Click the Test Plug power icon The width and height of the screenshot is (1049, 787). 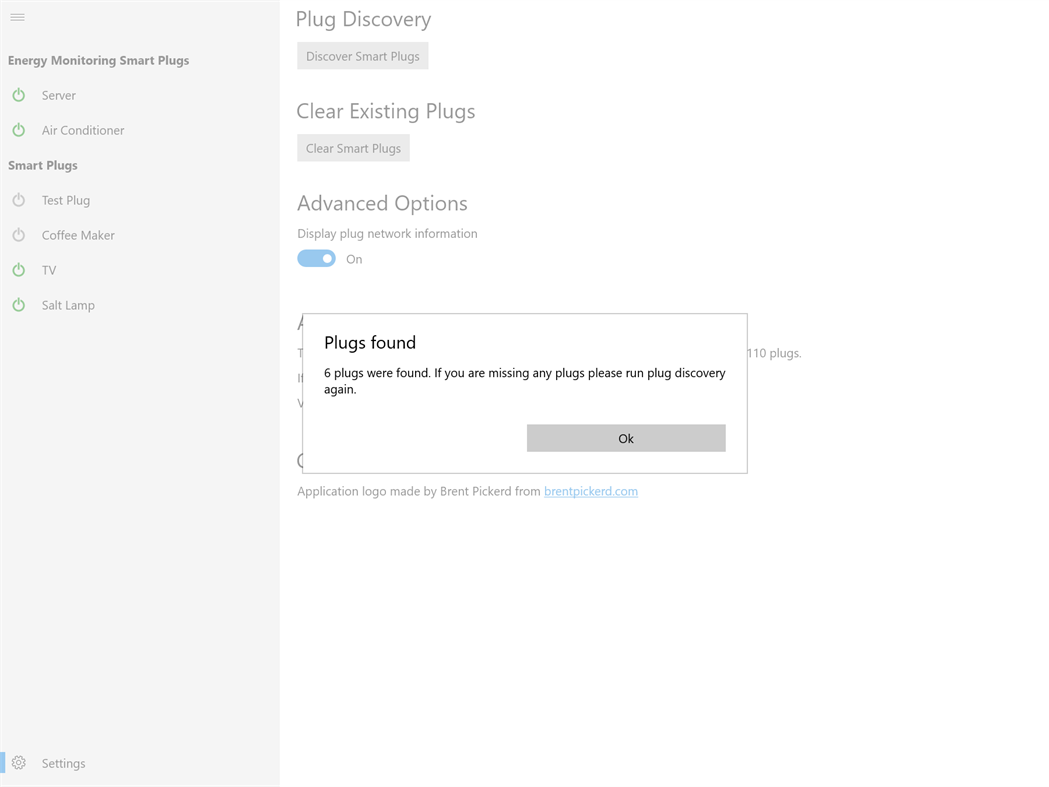tap(19, 200)
